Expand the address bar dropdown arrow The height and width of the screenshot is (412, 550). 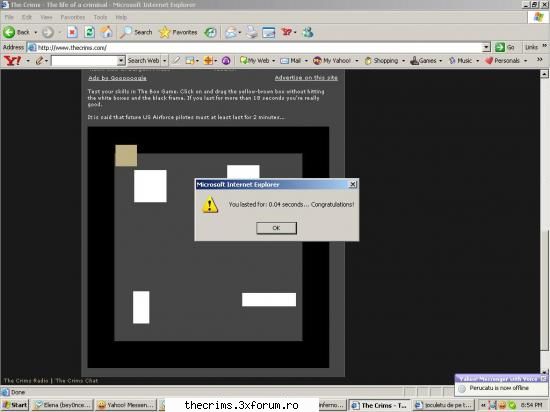click(x=486, y=47)
